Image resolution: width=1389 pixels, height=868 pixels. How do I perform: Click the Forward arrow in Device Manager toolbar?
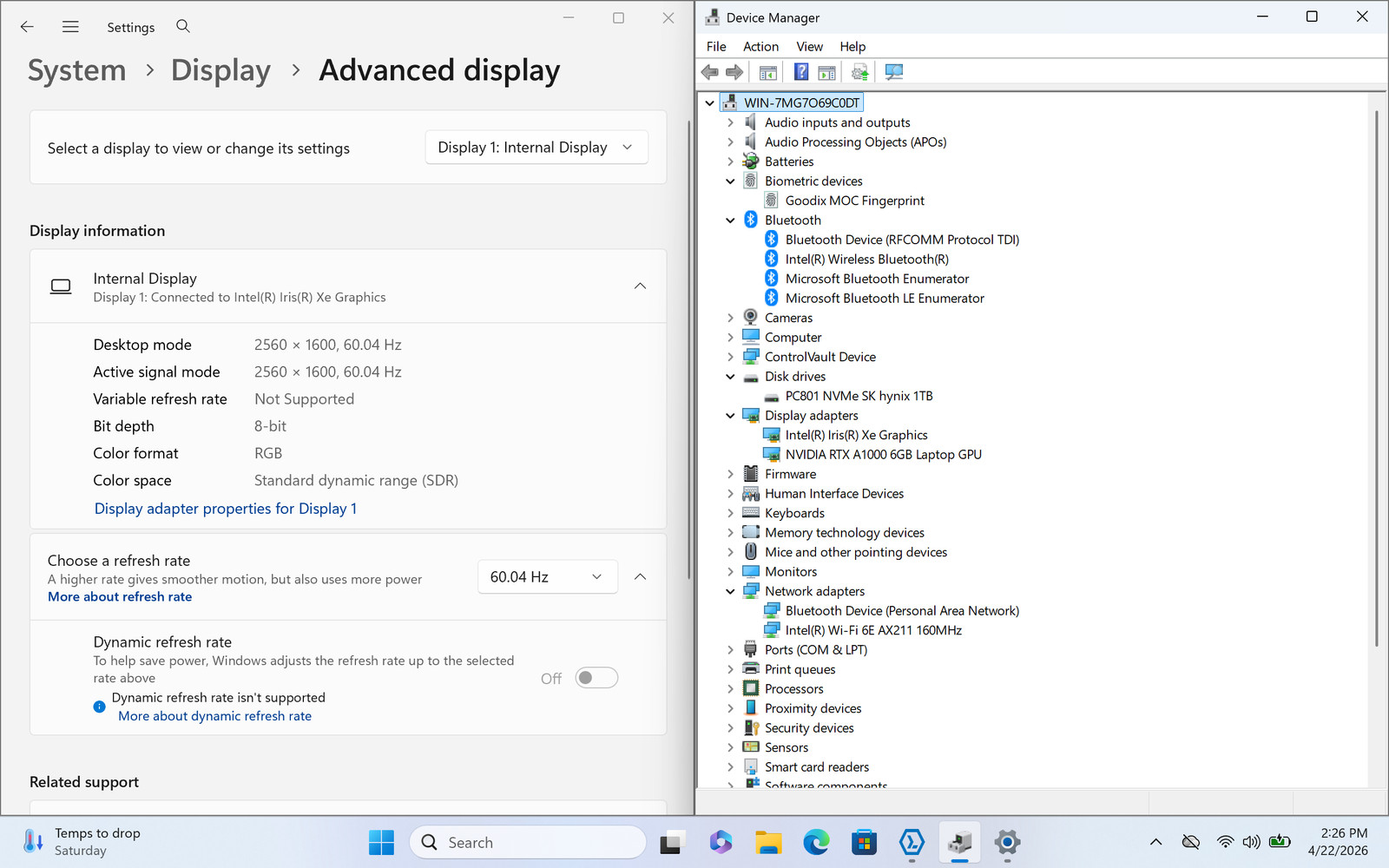coord(734,72)
